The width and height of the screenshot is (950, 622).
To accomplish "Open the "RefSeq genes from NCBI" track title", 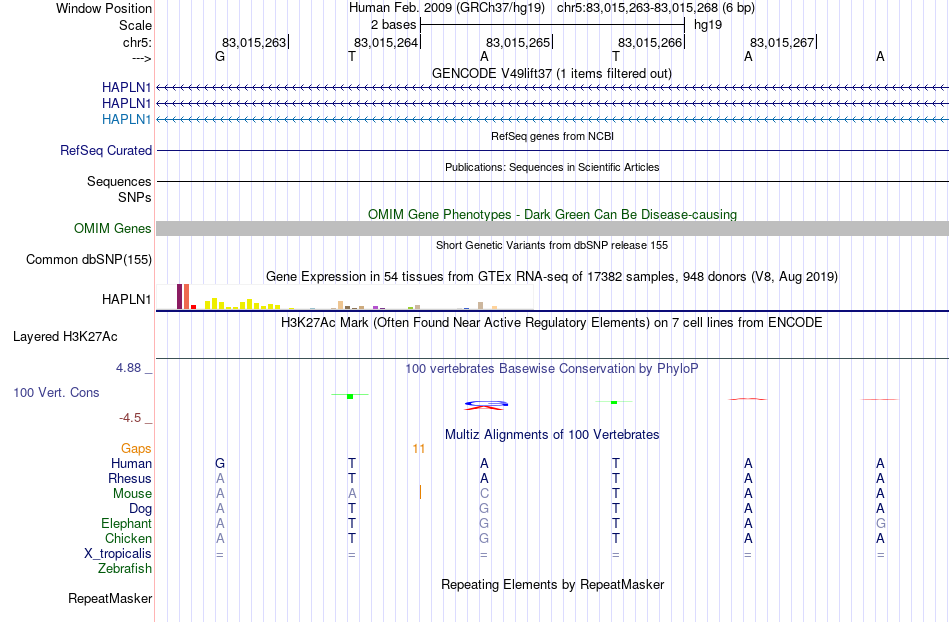I will point(552,136).
